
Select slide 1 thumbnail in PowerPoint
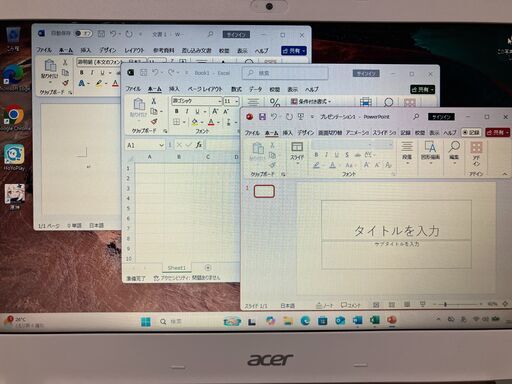click(x=264, y=191)
